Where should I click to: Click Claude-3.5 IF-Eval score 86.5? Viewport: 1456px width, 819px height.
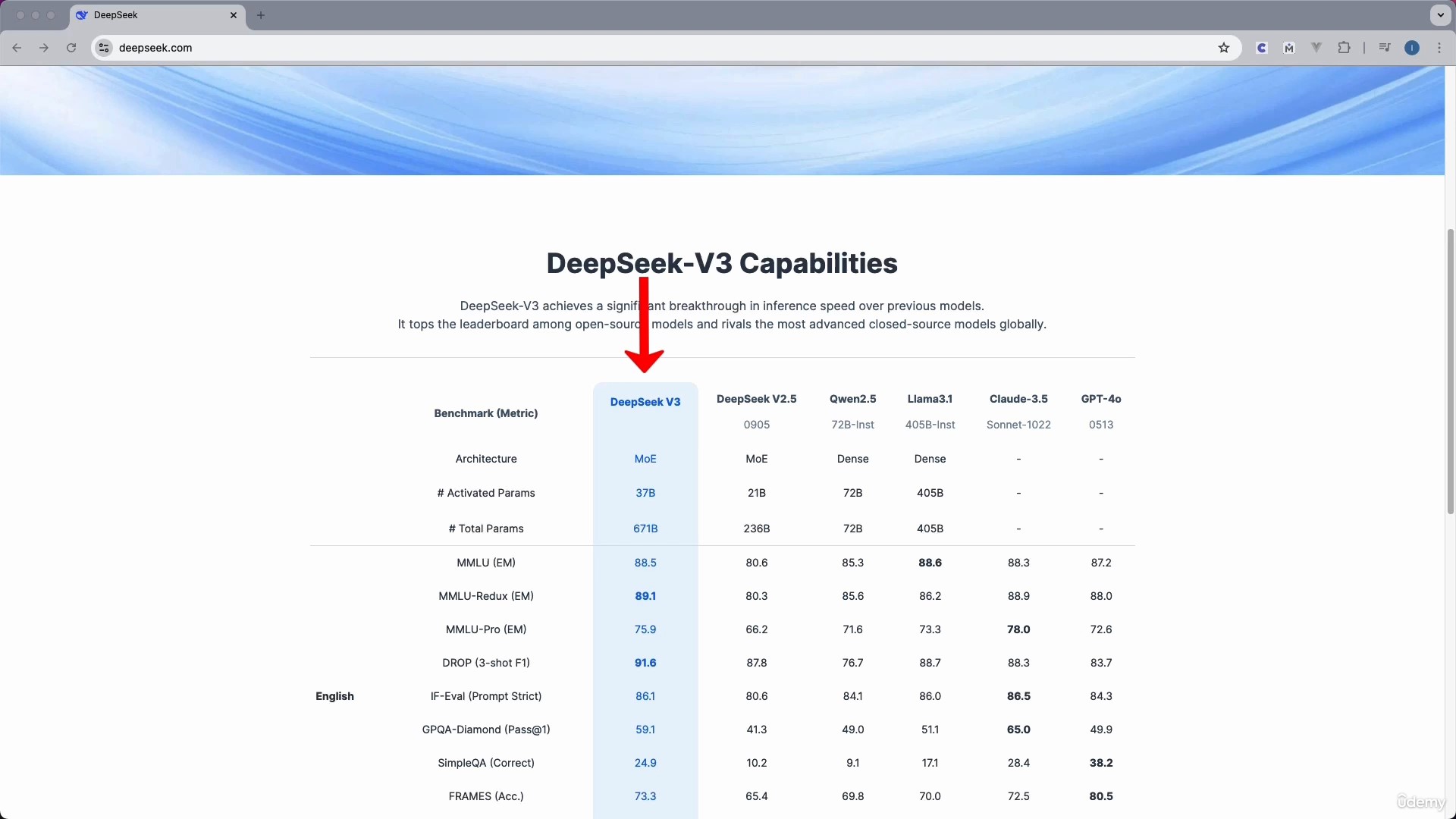coord(1018,696)
